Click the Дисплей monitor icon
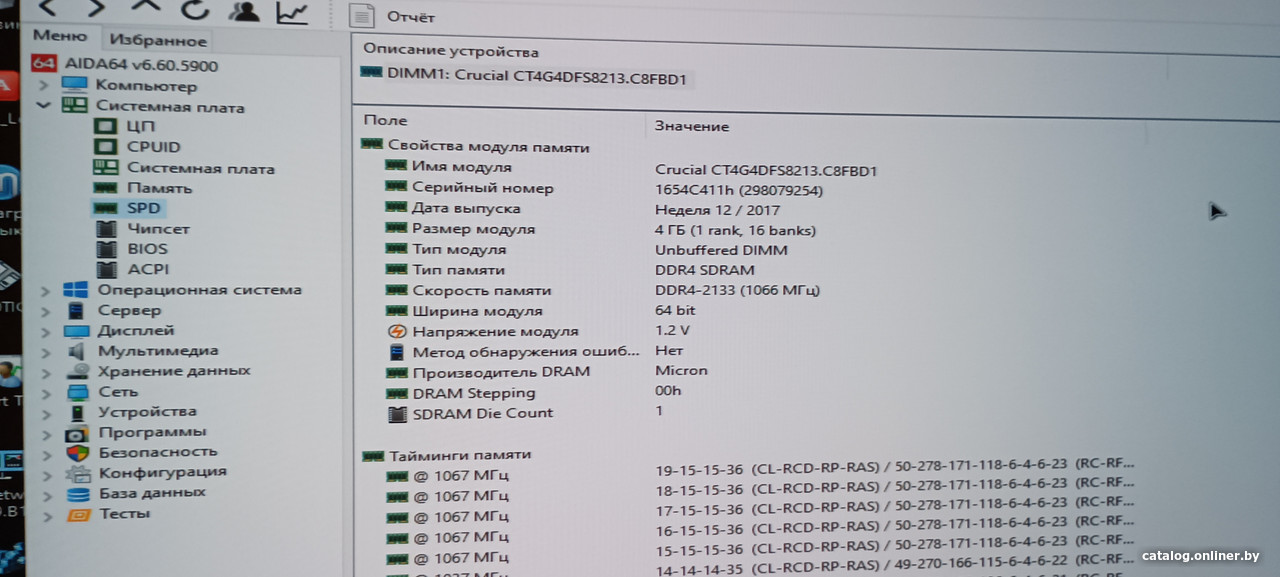 77,331
